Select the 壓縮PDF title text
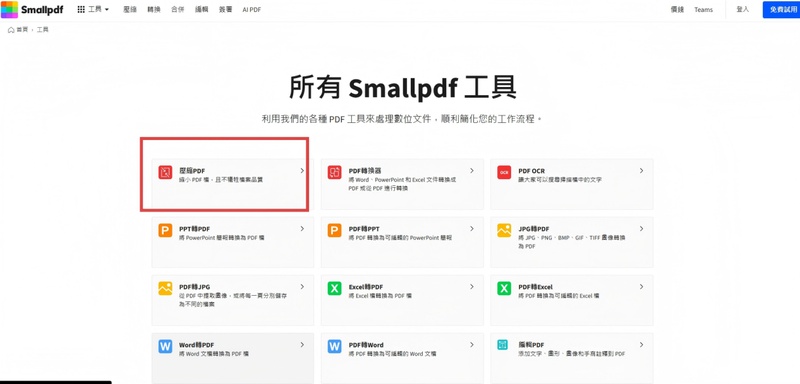This screenshot has width=800, height=384. point(192,171)
